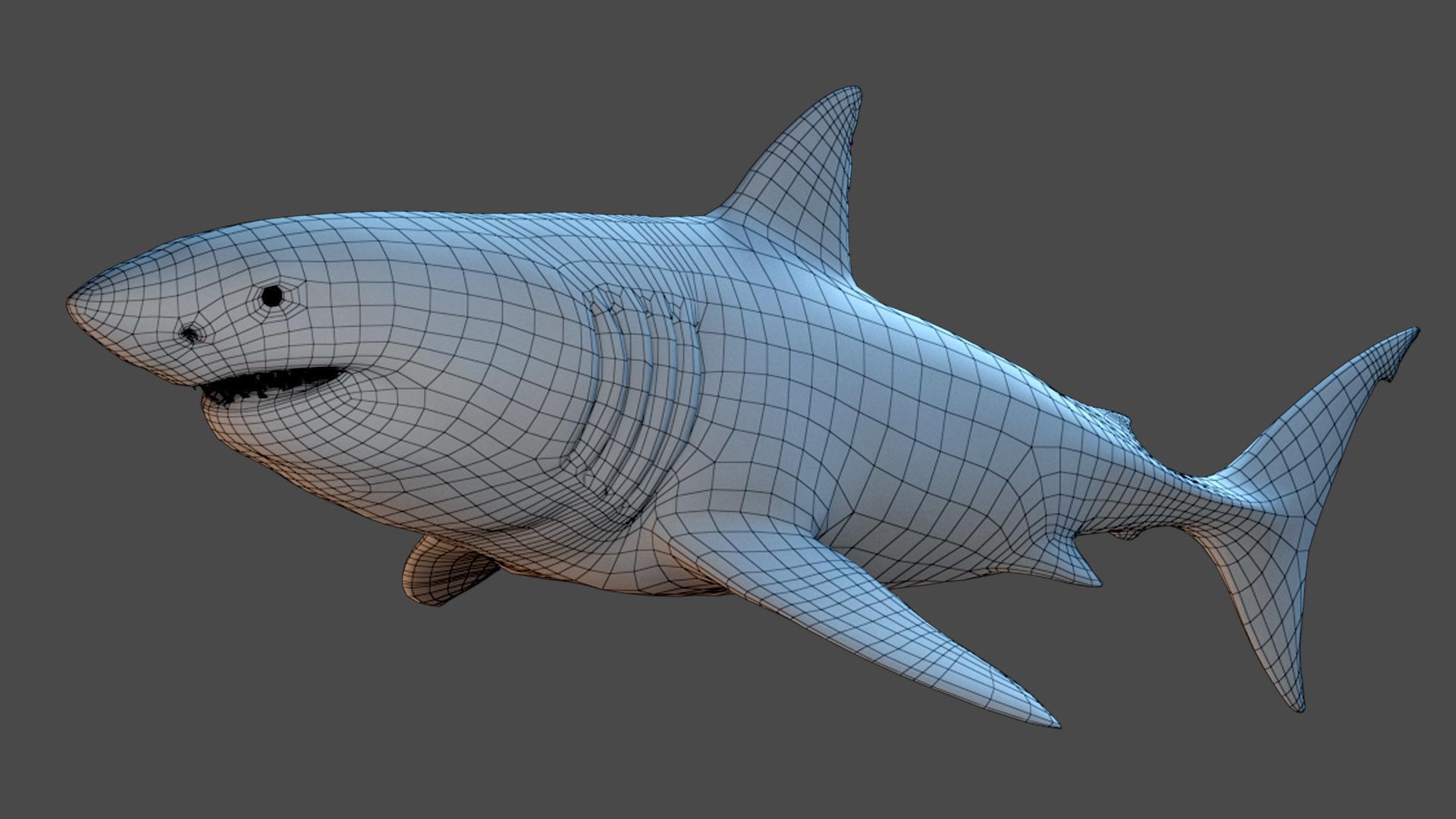The height and width of the screenshot is (819, 1456).
Task: Click the shark model's black eye
Action: [272, 296]
